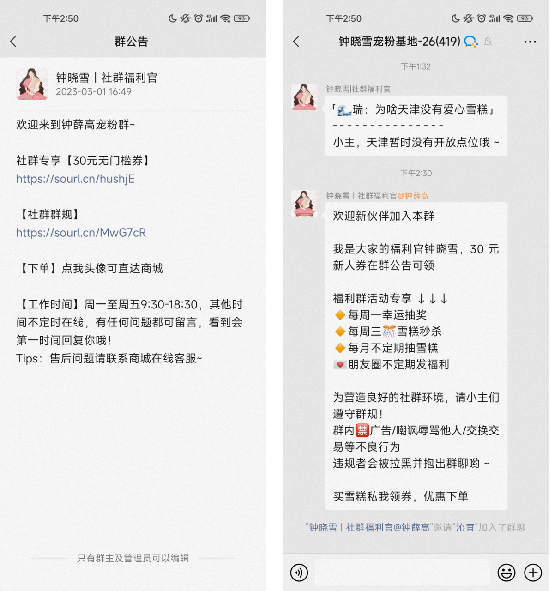Screen dimensions: 550x591
Task: Tap the sender avatar beside the 天津 reply message
Action: 304,97
